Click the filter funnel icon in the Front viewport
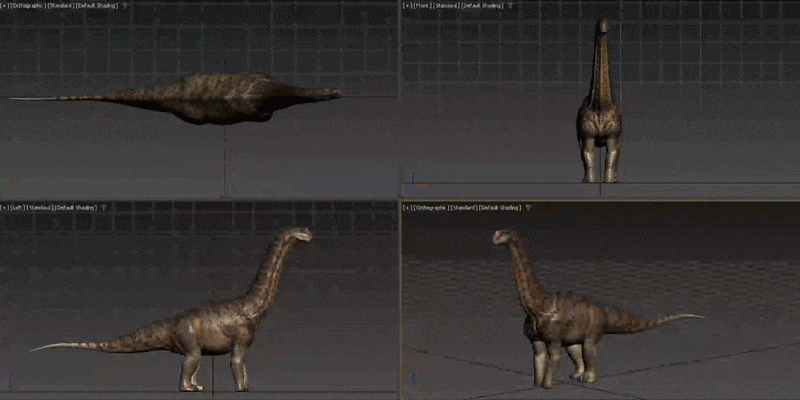Screen dimensions: 800x400 pos(510,6)
